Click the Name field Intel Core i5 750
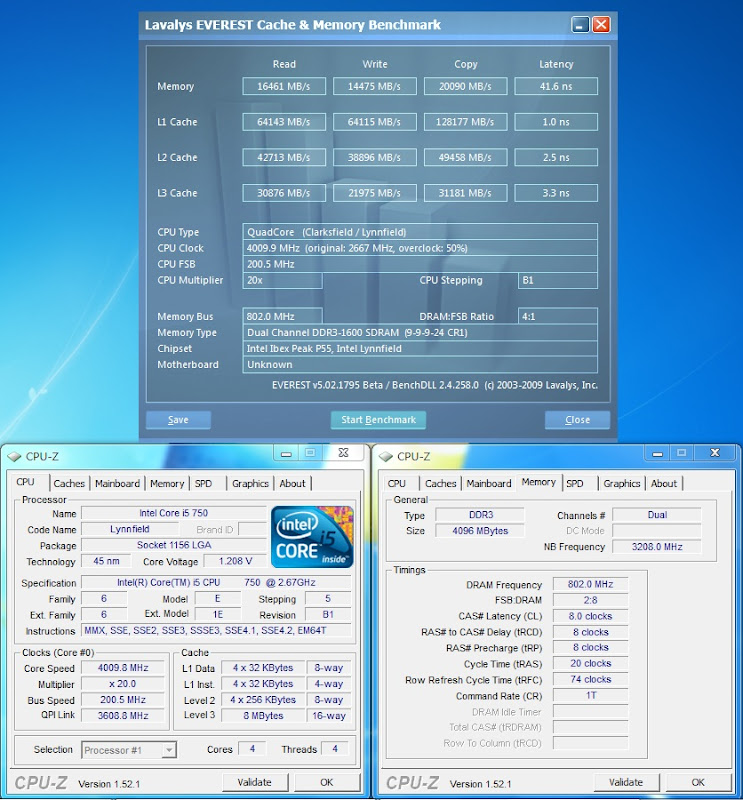This screenshot has width=743, height=800. tap(174, 513)
